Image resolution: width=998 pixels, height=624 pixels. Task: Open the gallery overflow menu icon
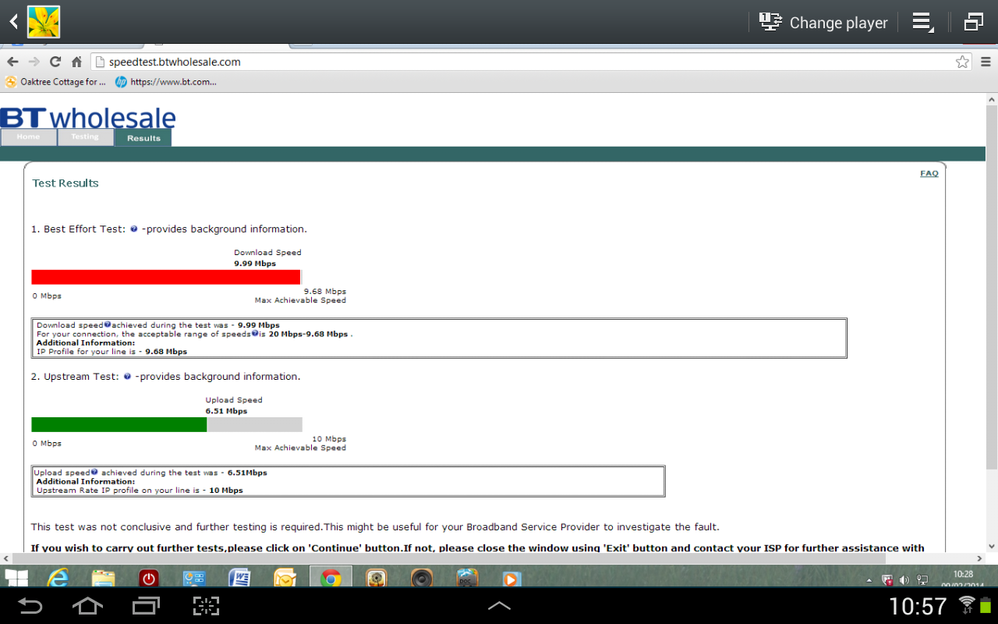[x=923, y=22]
